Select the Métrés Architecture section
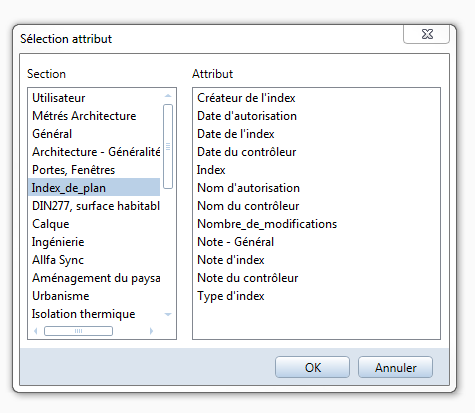Screen dimensions: 475x413 coord(84,116)
